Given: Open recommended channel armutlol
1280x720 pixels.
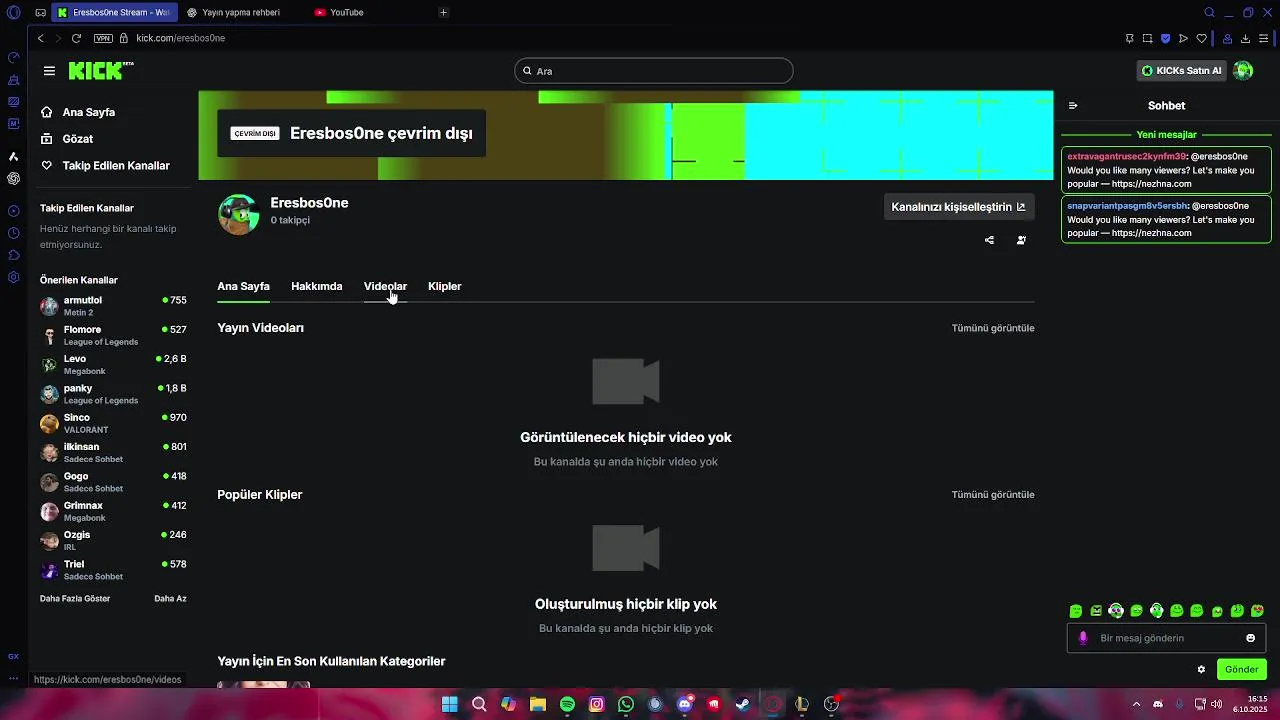Looking at the screenshot, I should click(x=113, y=306).
